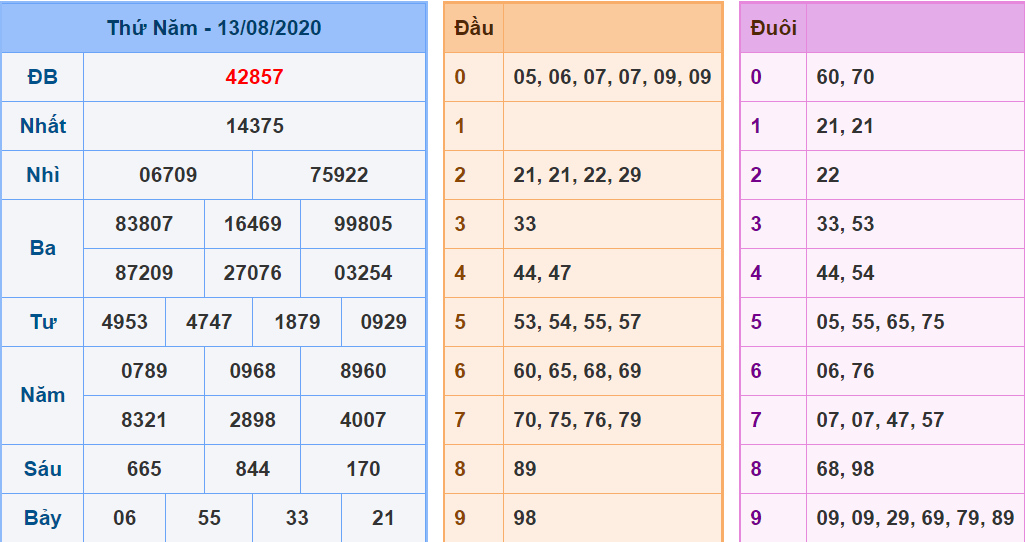Viewport: 1025px width, 542px height.
Task: Select Ba prize number 83807
Action: click(144, 224)
